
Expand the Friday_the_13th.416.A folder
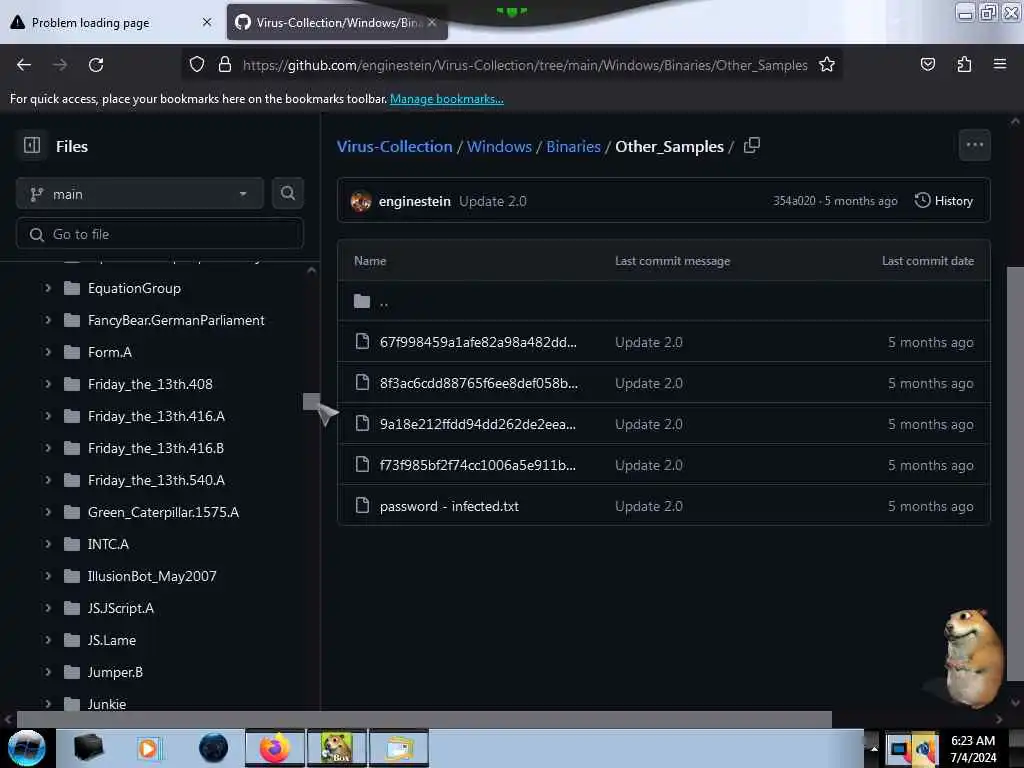48,415
